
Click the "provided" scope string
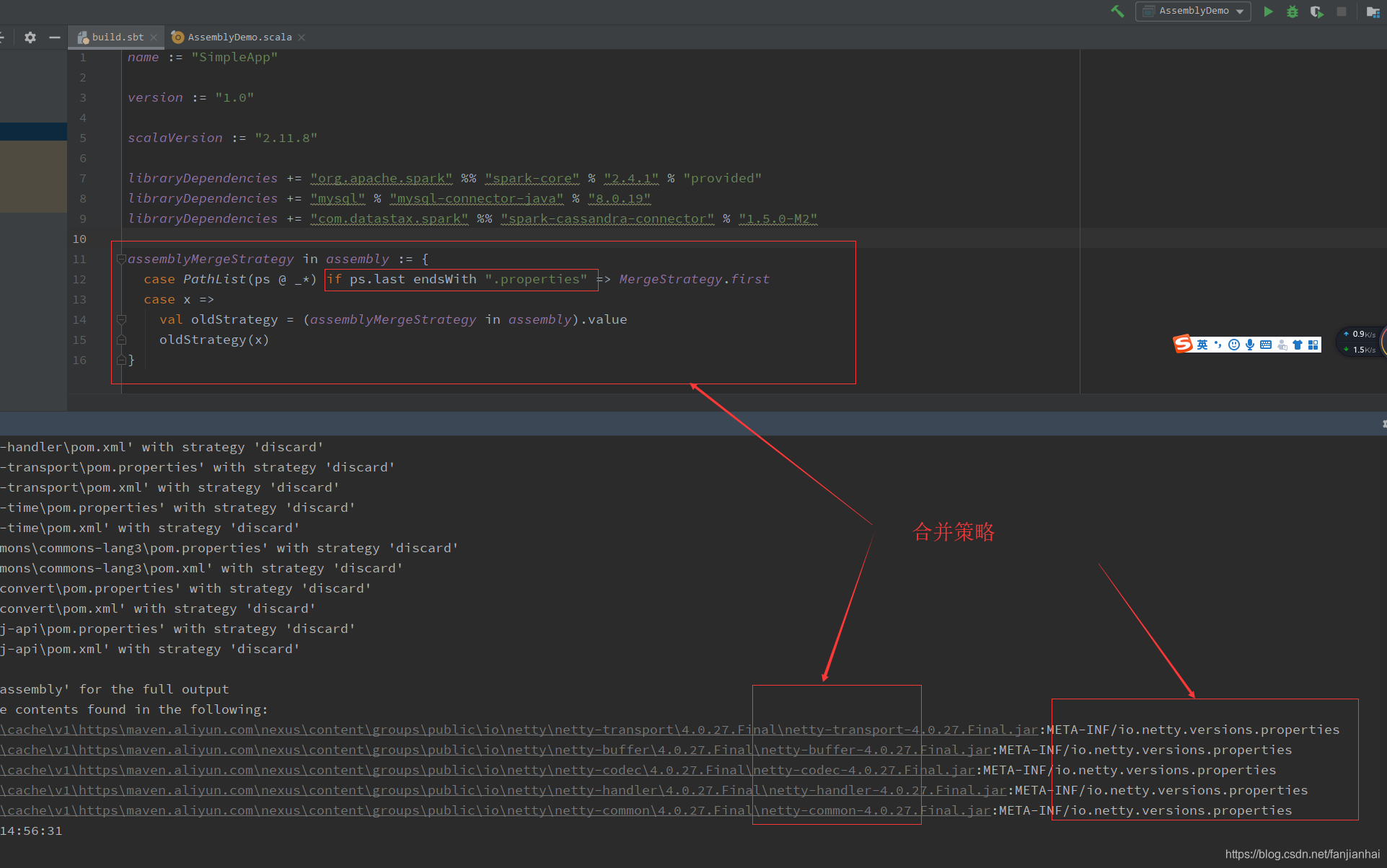[x=723, y=178]
